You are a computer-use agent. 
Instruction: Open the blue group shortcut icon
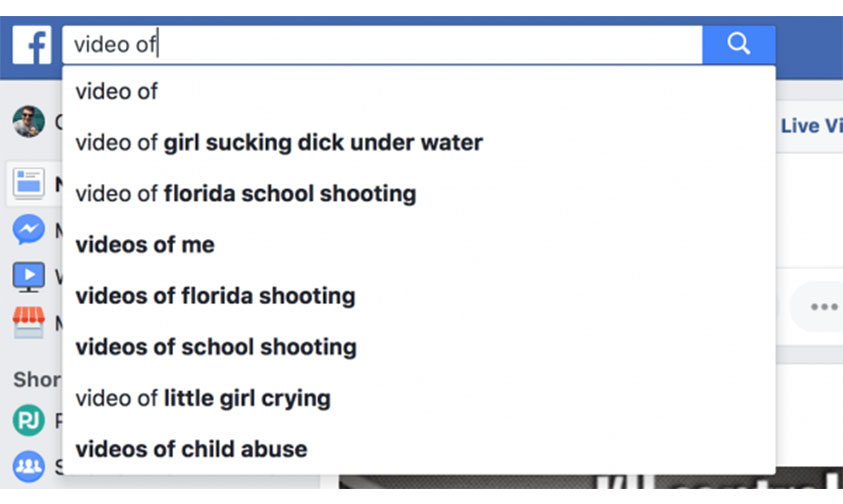(28, 465)
